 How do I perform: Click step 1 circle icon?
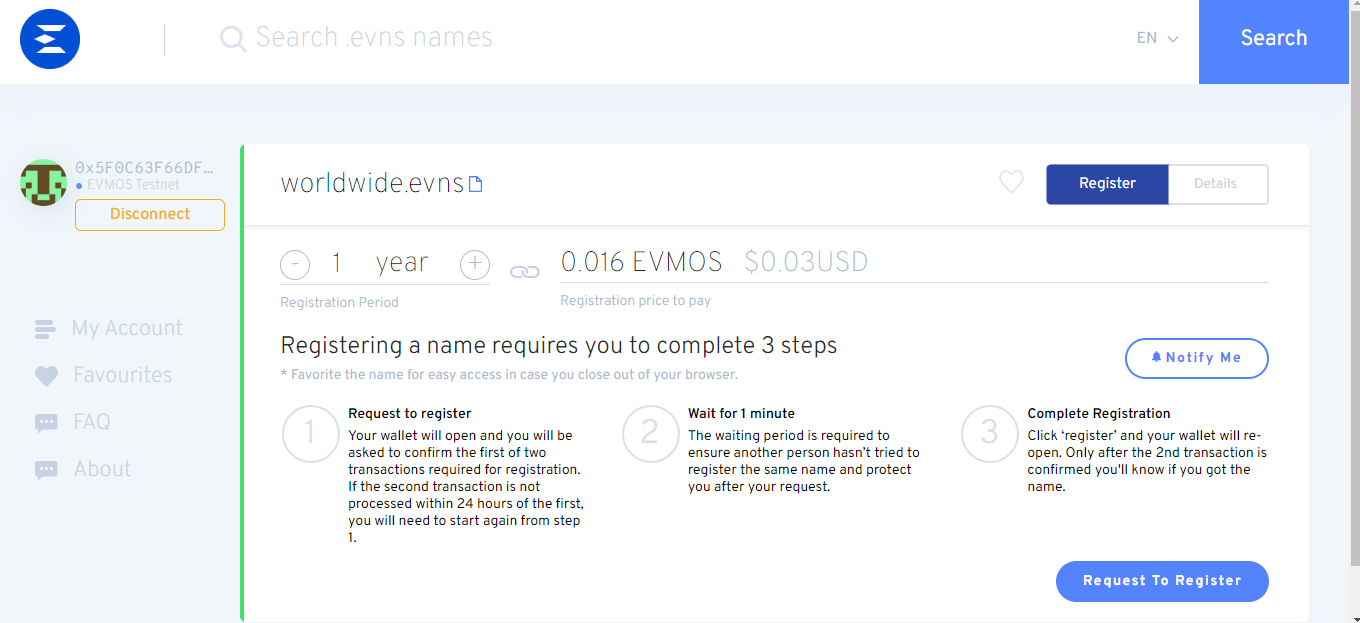pos(310,433)
